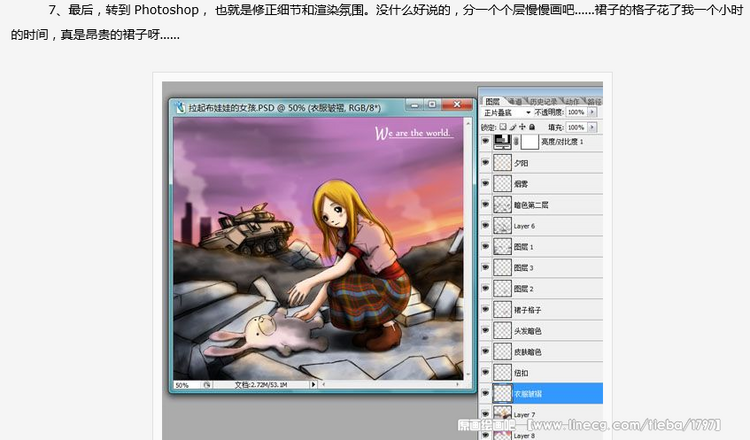Open the fill (填充) slider arrow
The width and height of the screenshot is (750, 440).
[x=592, y=127]
